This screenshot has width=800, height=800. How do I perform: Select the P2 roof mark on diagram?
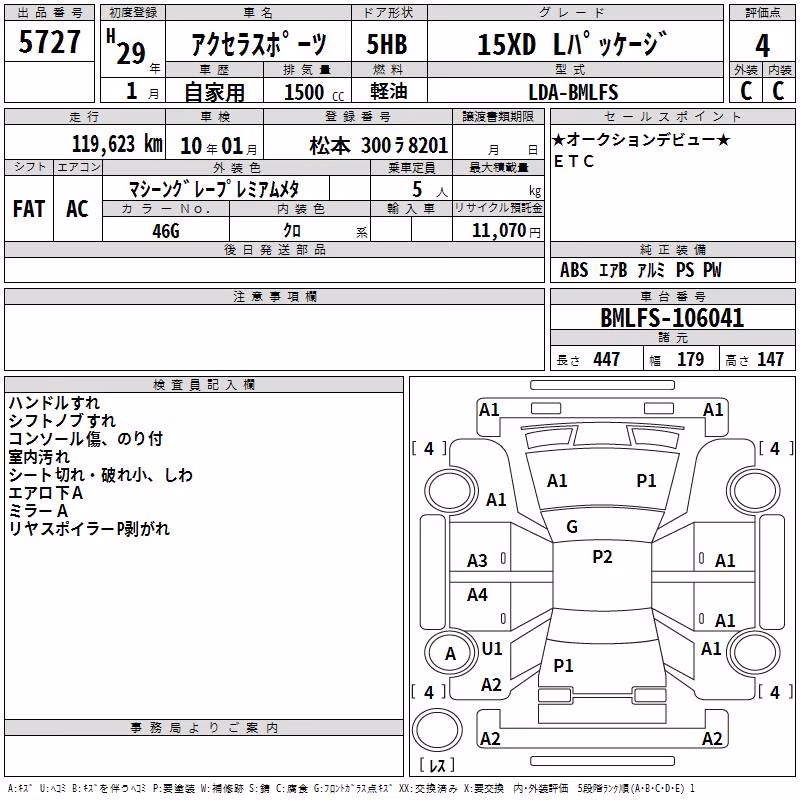point(602,557)
